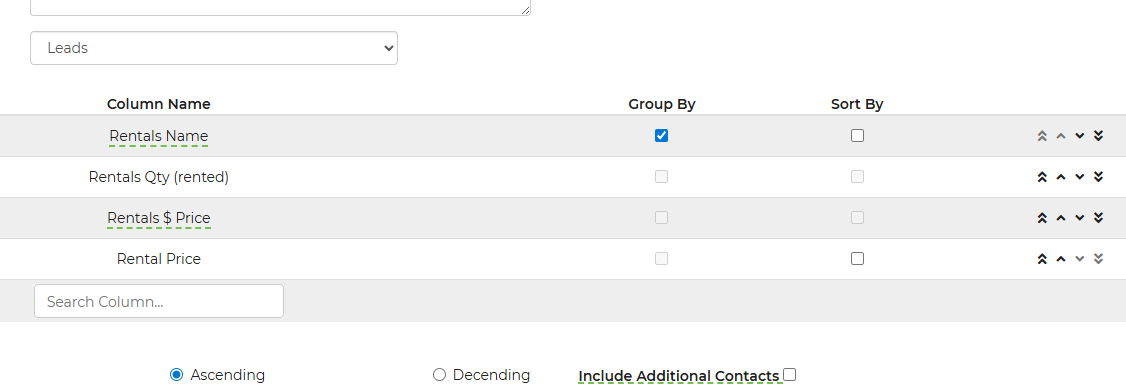Move Rentals $ Price row to bottom
Image resolution: width=1126 pixels, height=387 pixels.
(1098, 218)
